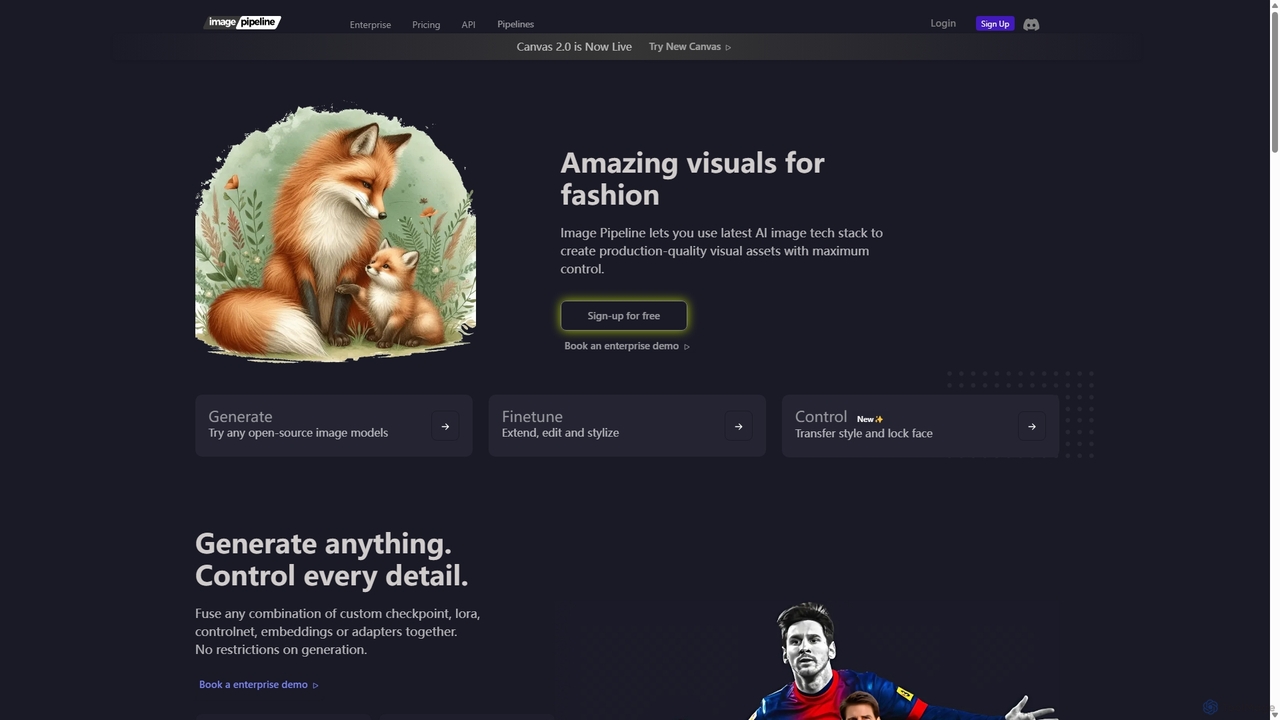This screenshot has height=720, width=1280.
Task: Click 'Extend, edit and stylize' text
Action: click(560, 433)
